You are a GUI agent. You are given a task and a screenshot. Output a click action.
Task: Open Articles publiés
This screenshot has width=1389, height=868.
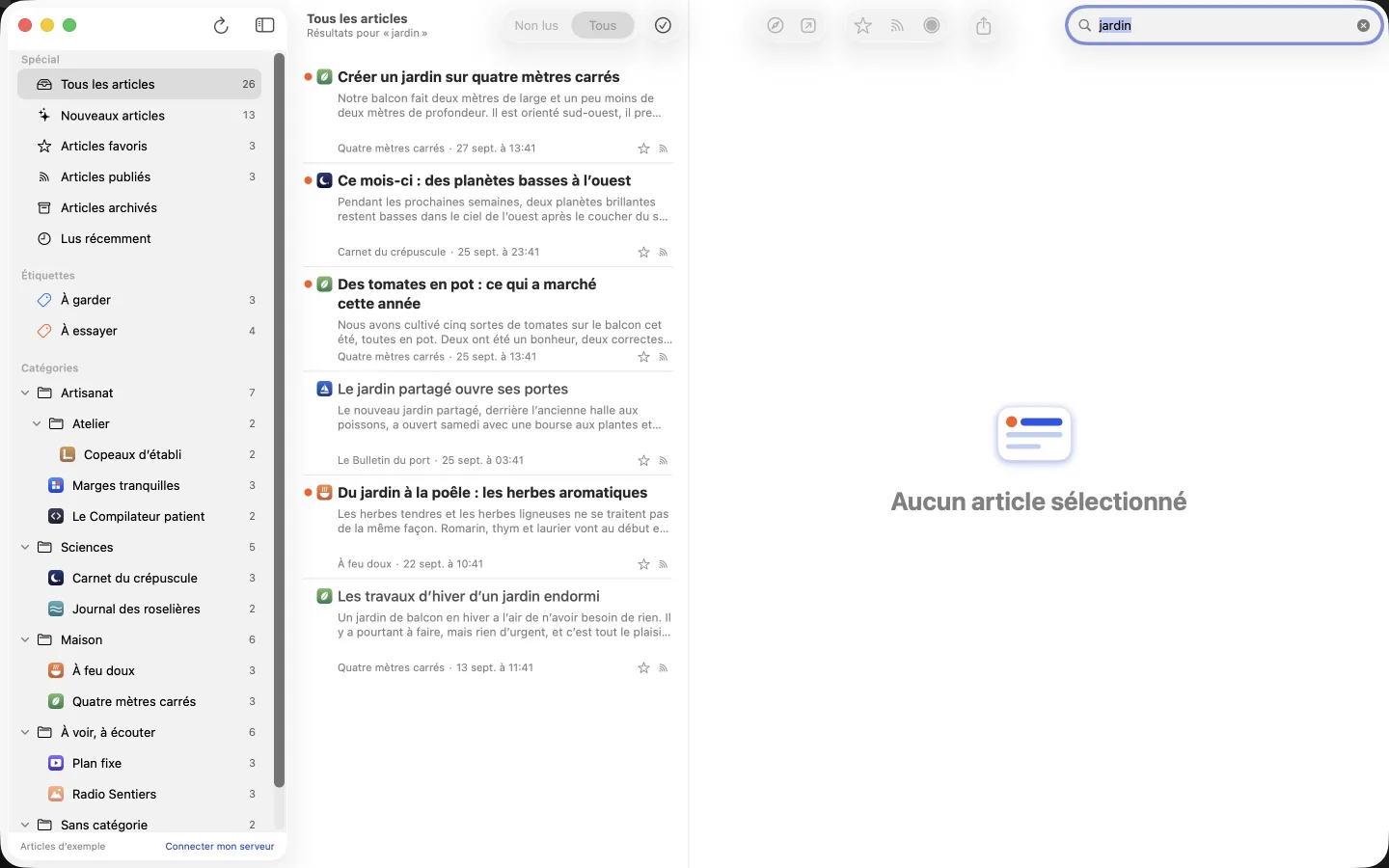[x=140, y=176]
